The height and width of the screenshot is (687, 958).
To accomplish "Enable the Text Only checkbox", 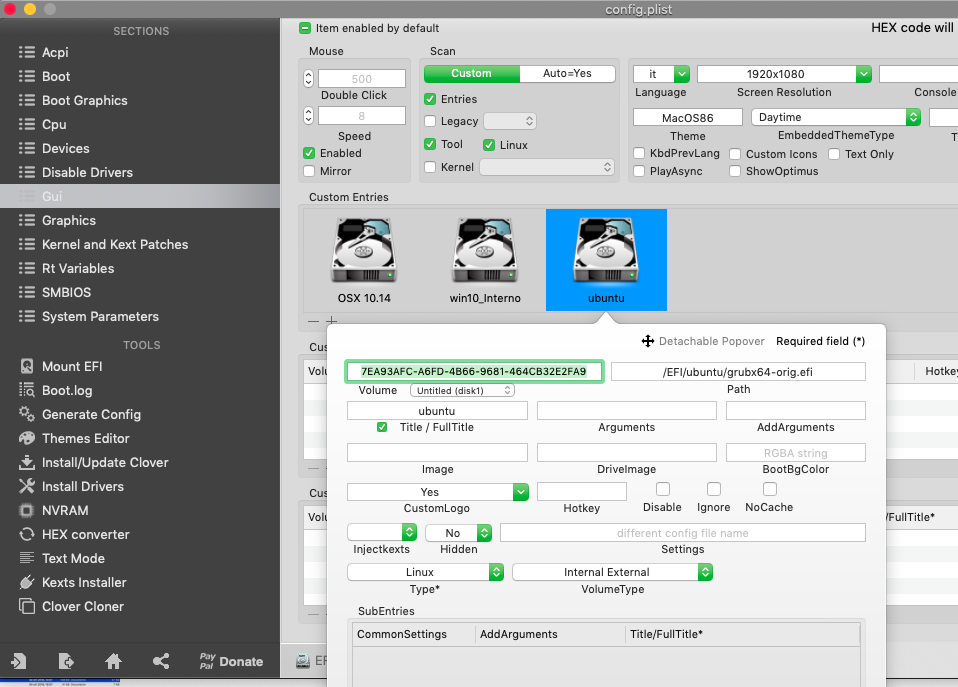I will point(834,154).
